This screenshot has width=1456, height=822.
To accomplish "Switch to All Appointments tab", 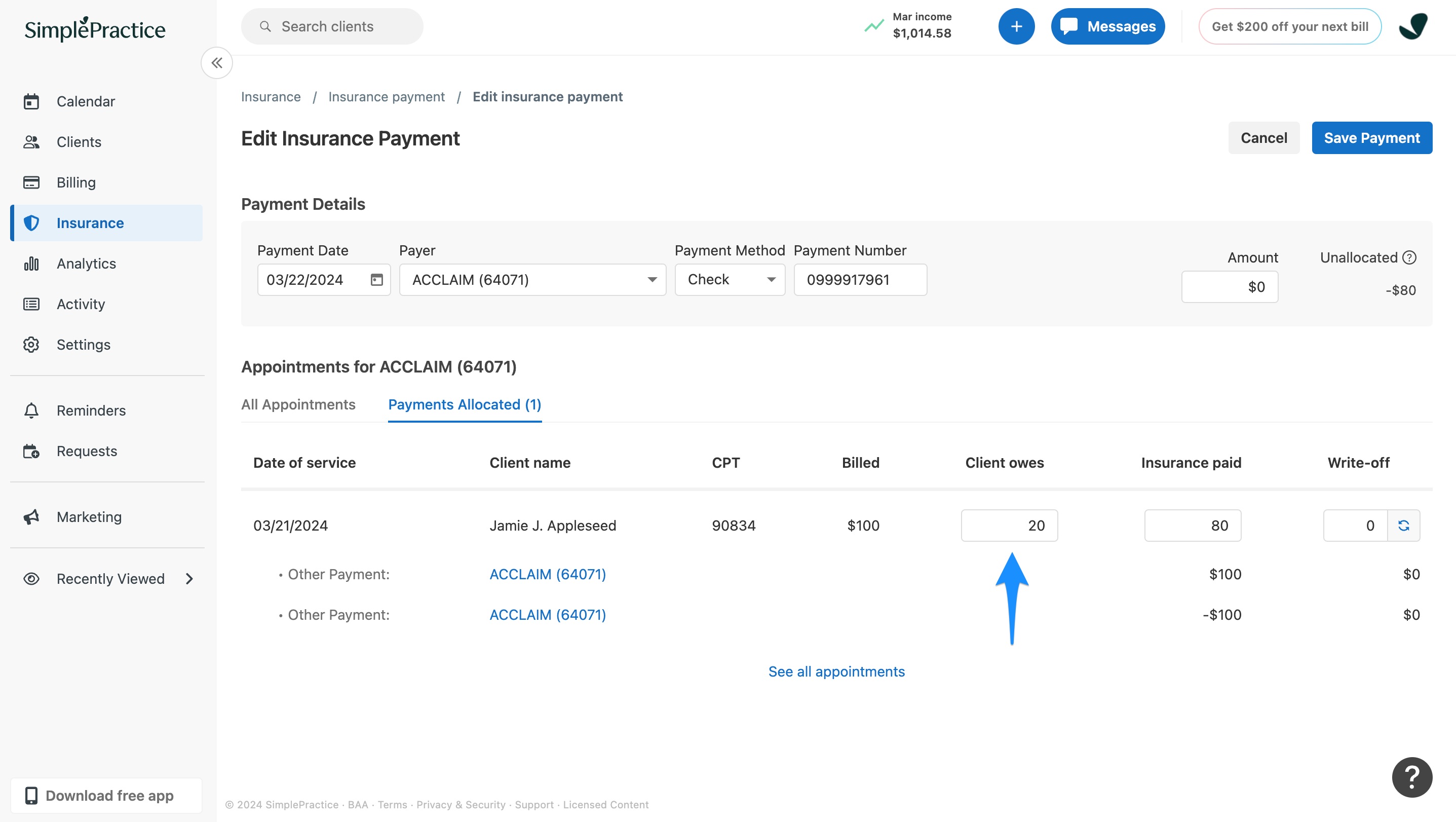I will [298, 404].
